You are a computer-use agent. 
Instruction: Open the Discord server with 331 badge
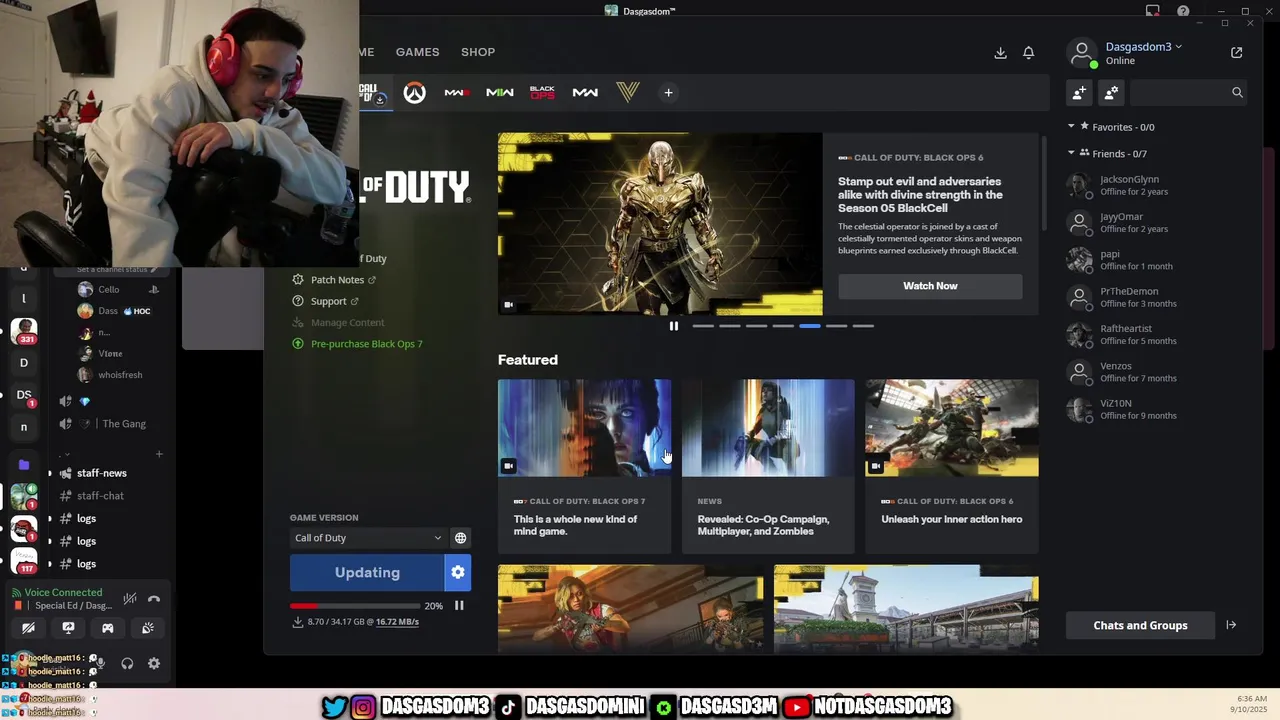pyautogui.click(x=24, y=331)
